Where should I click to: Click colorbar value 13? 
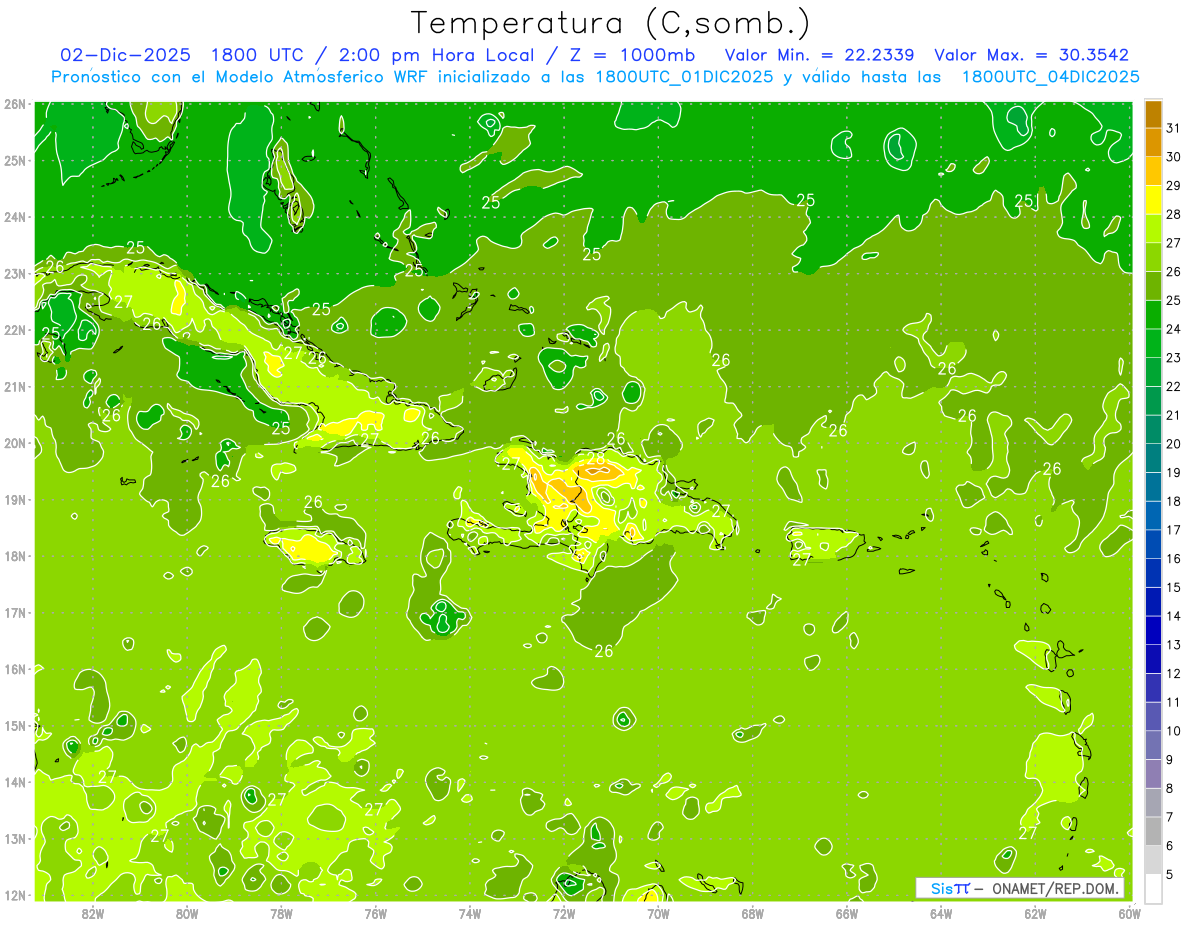[1174, 645]
